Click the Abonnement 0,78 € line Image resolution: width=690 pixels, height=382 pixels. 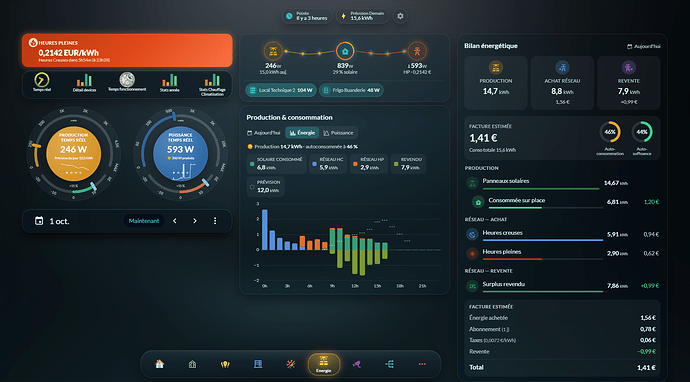(562, 329)
